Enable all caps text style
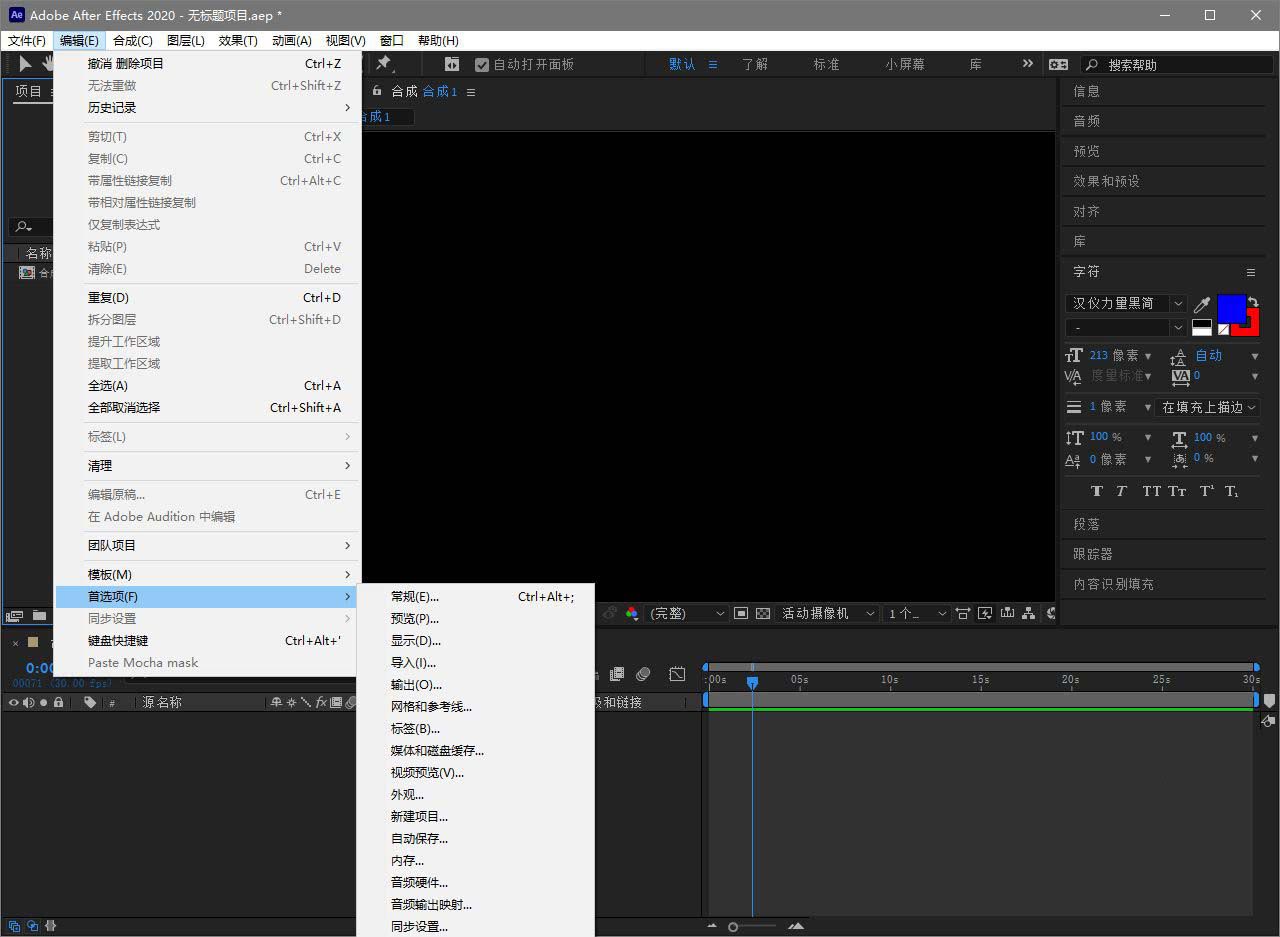Screen dimensions: 1280x937 tap(1151, 491)
